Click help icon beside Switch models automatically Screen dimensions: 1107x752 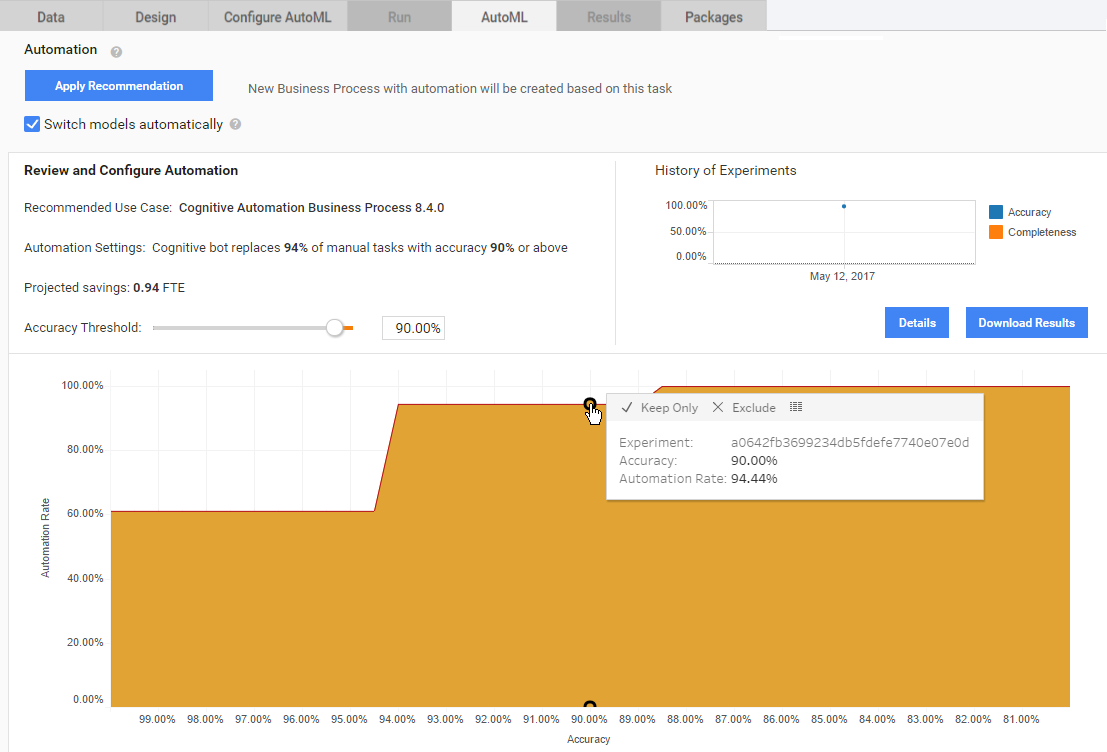[236, 124]
